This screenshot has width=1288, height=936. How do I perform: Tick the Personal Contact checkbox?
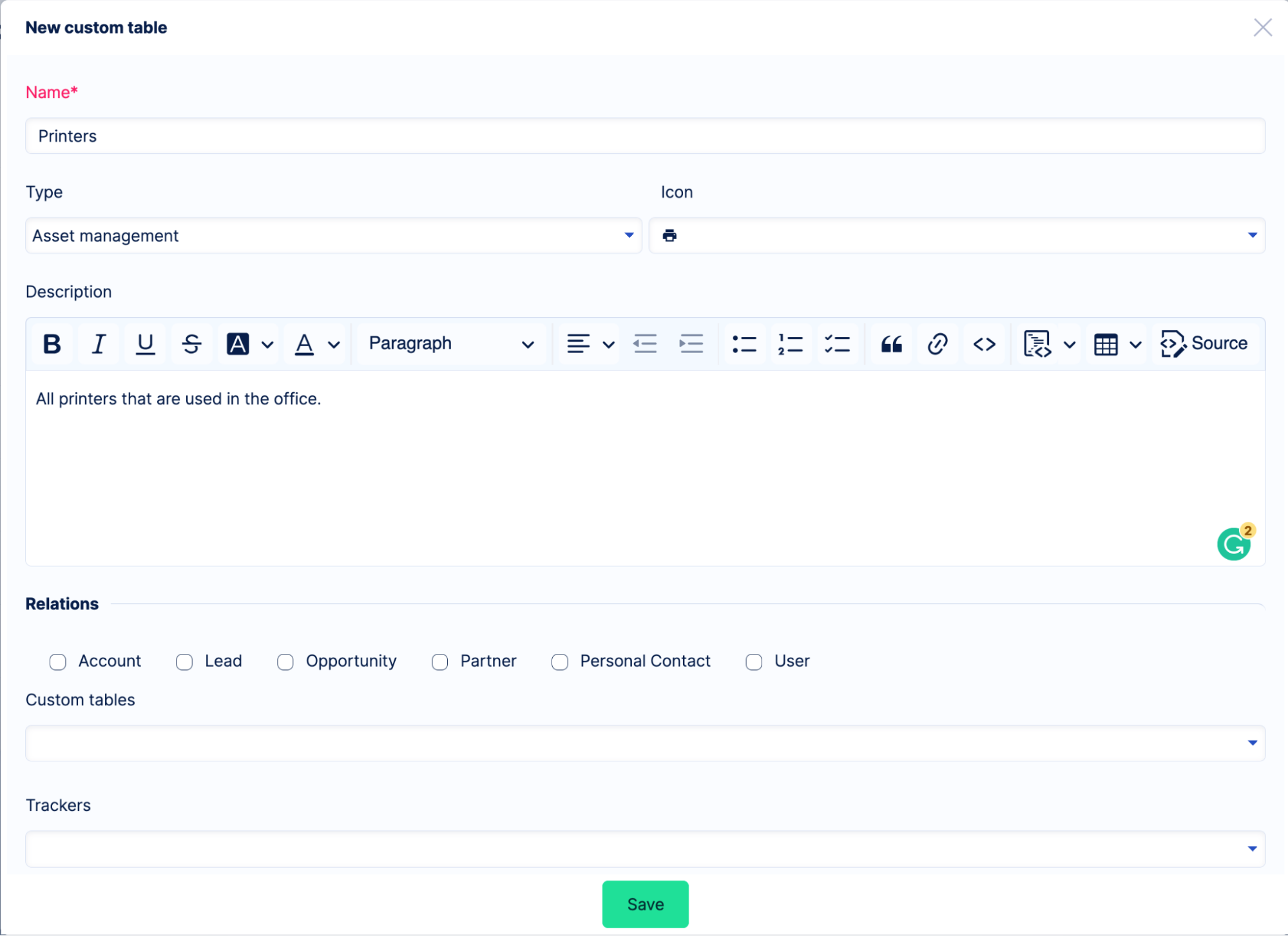tap(559, 662)
